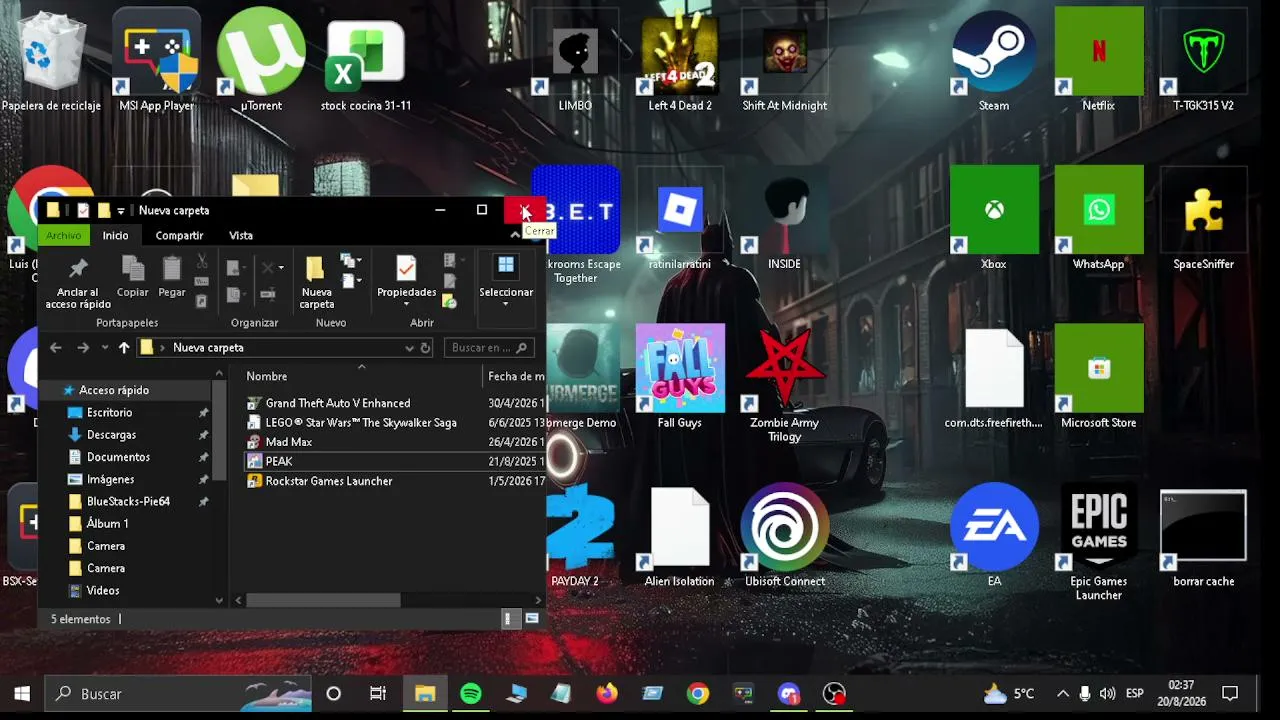1280x720 pixels.
Task: Collapse the Explorer ribbon
Action: [x=515, y=235]
